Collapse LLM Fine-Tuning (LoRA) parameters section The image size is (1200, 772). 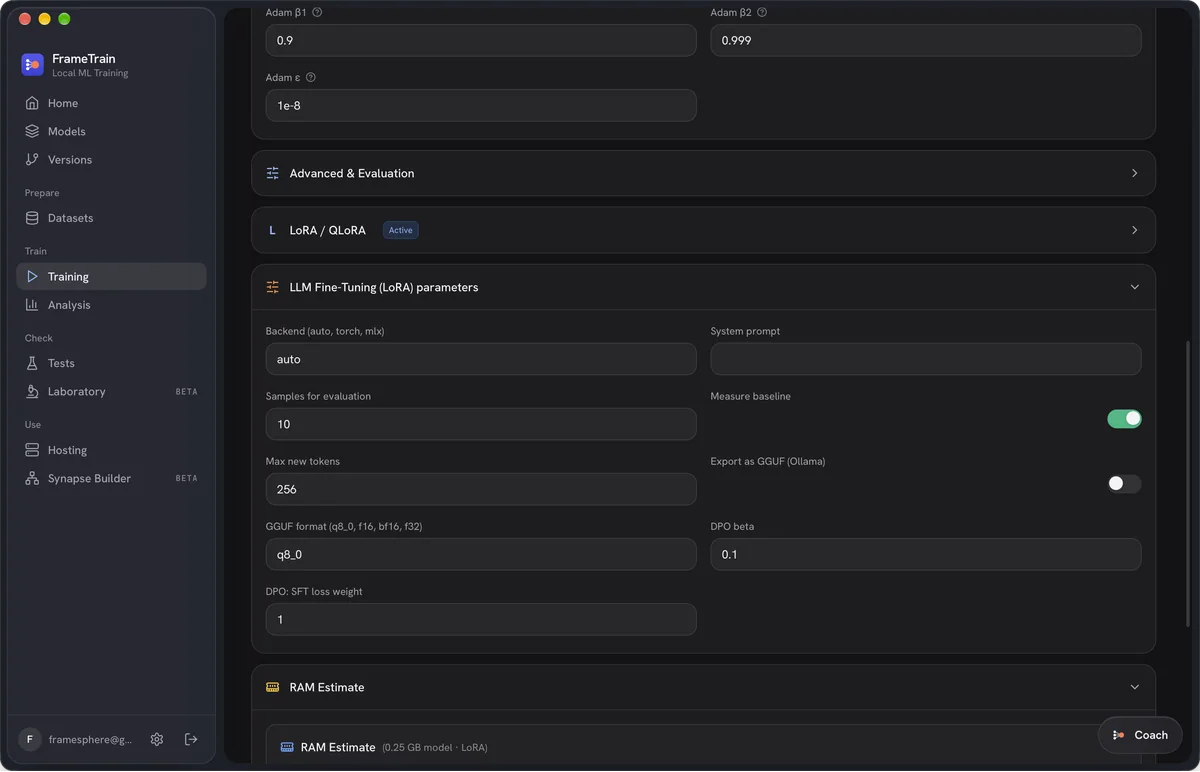[x=703, y=287]
